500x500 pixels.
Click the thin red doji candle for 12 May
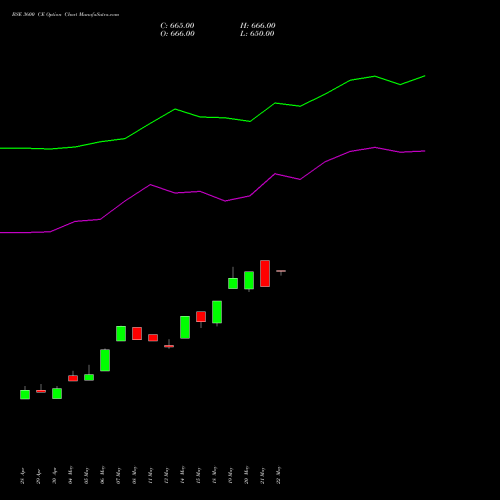169,346
